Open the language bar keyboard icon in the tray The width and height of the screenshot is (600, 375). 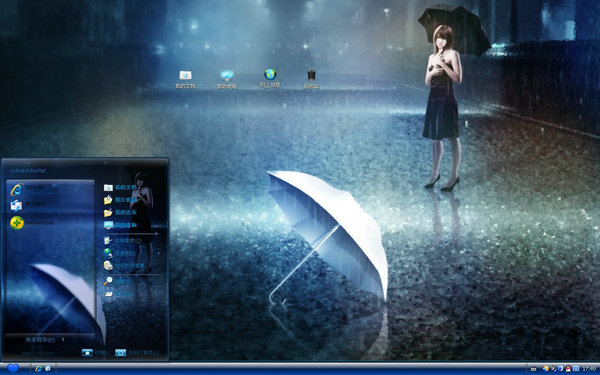pos(533,369)
